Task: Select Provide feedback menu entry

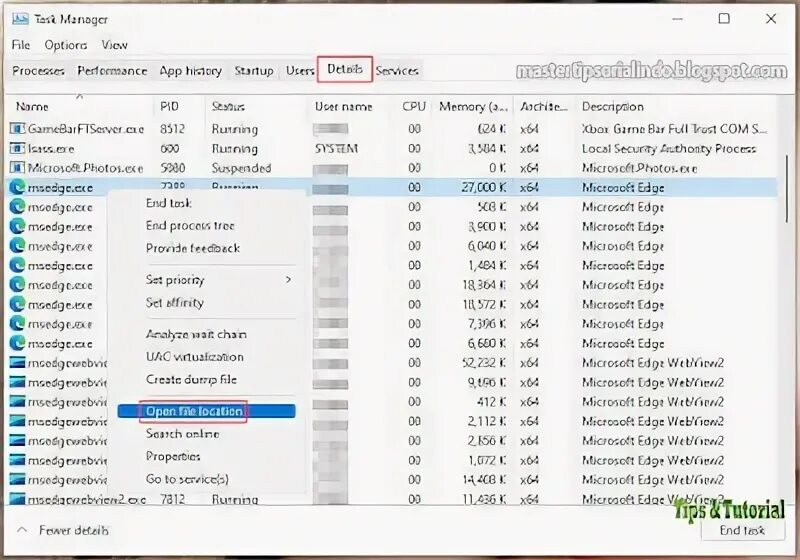Action: [x=193, y=248]
